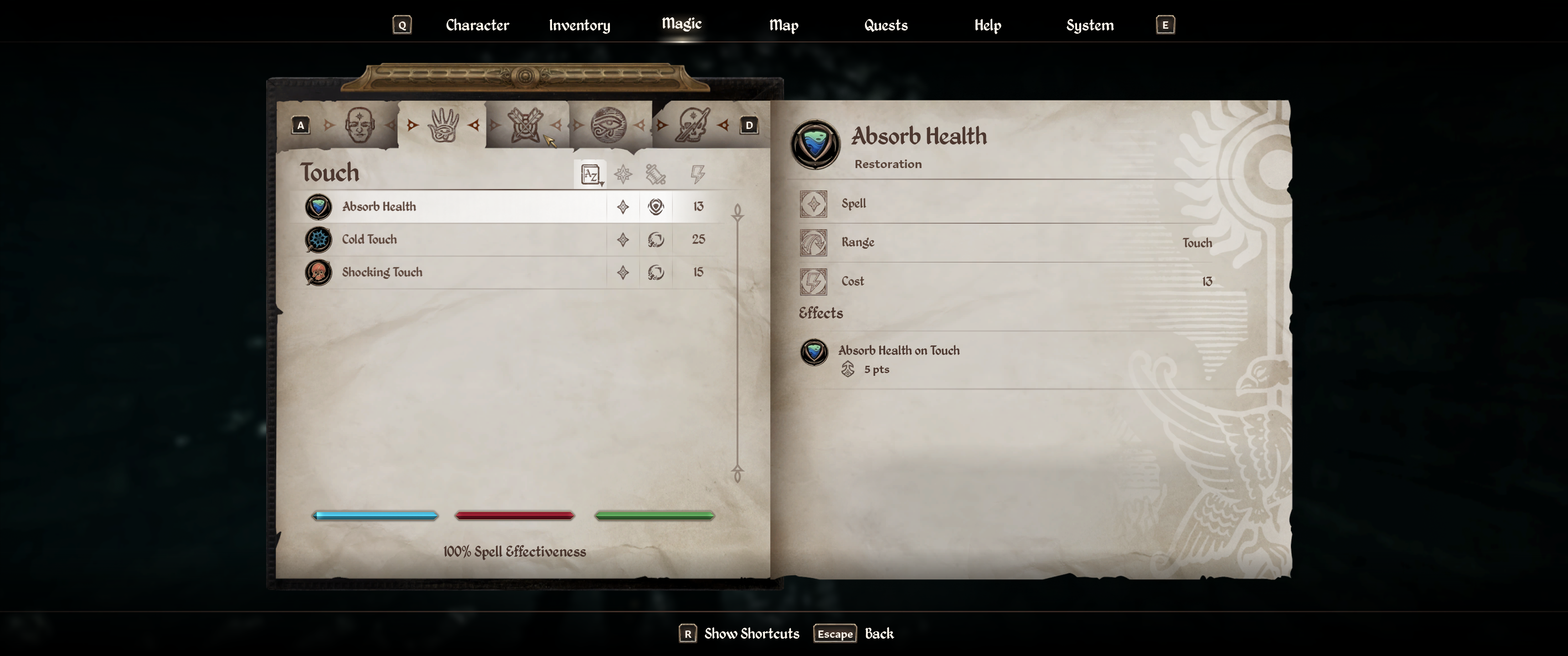The image size is (1568, 656).
Task: Open the skull and sword spell category icon
Action: click(x=691, y=125)
